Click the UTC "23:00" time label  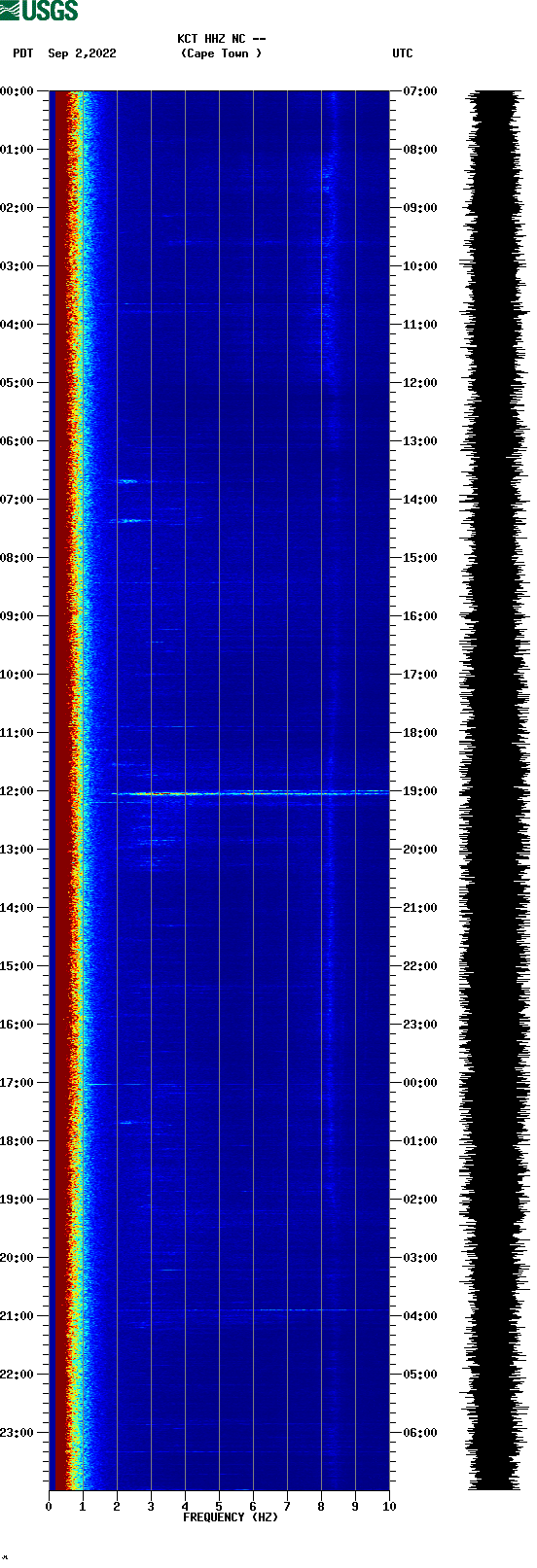pyautogui.click(x=420, y=1025)
